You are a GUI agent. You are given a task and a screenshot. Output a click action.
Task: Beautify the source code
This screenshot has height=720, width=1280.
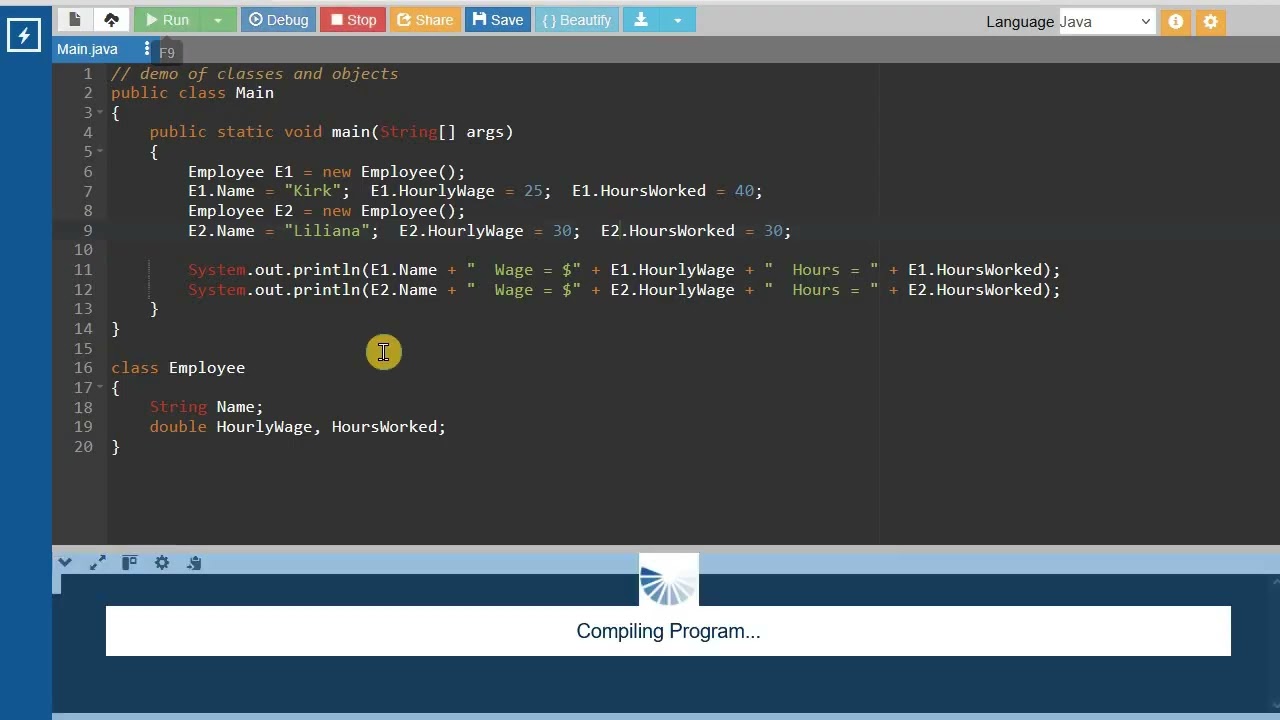577,19
